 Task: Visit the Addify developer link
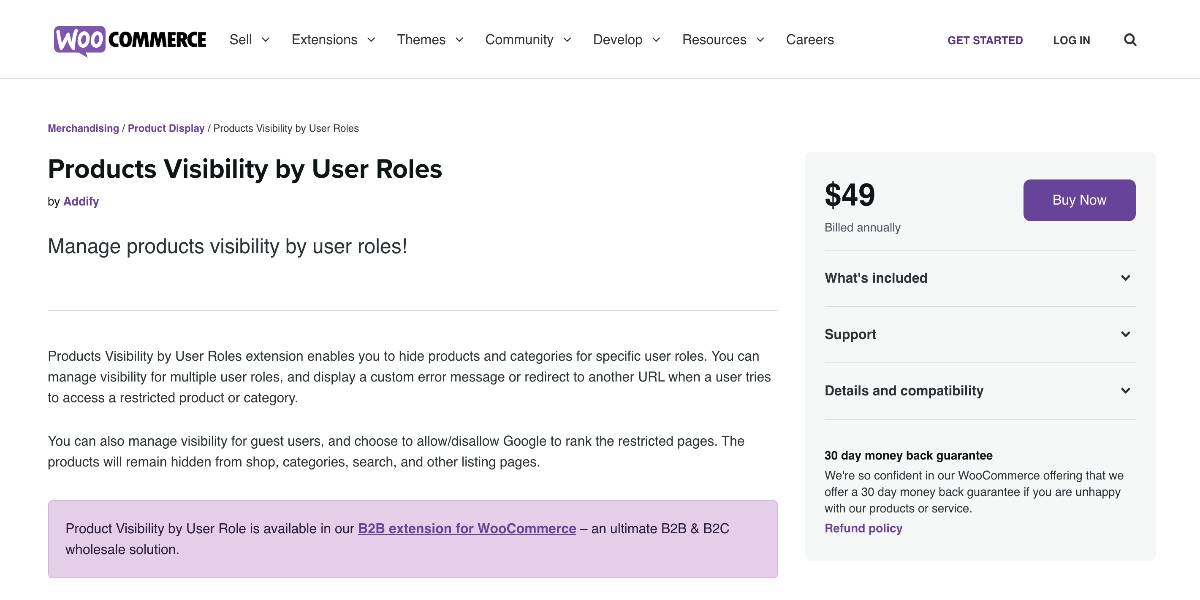81,201
